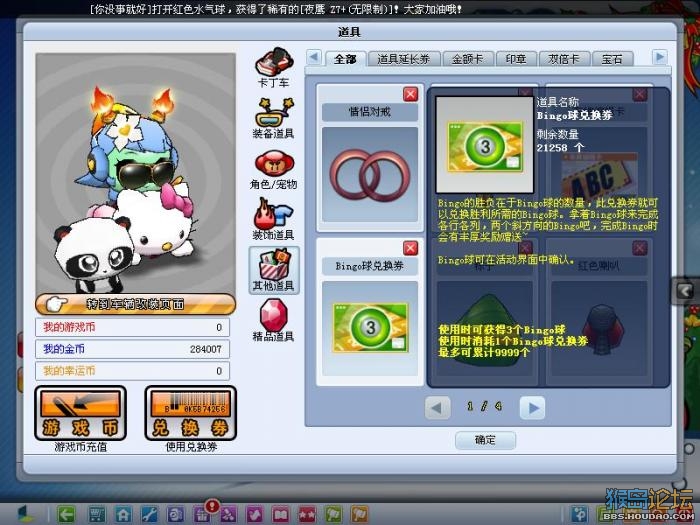Click the 我的幸运币 balance field
This screenshot has width=700, height=525.
tap(133, 371)
